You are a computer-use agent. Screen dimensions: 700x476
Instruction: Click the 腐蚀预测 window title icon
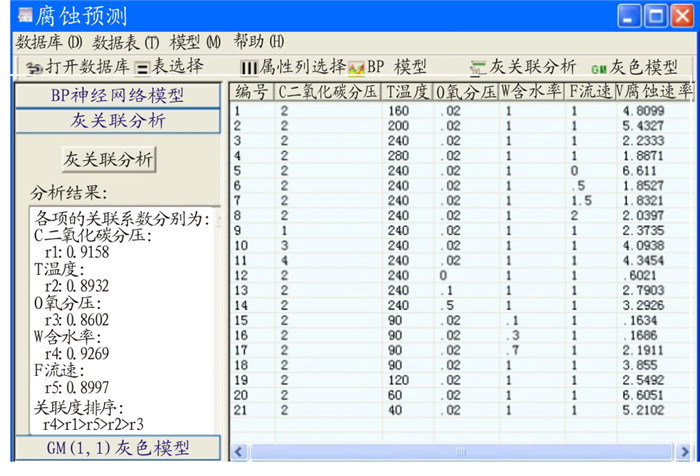point(25,15)
